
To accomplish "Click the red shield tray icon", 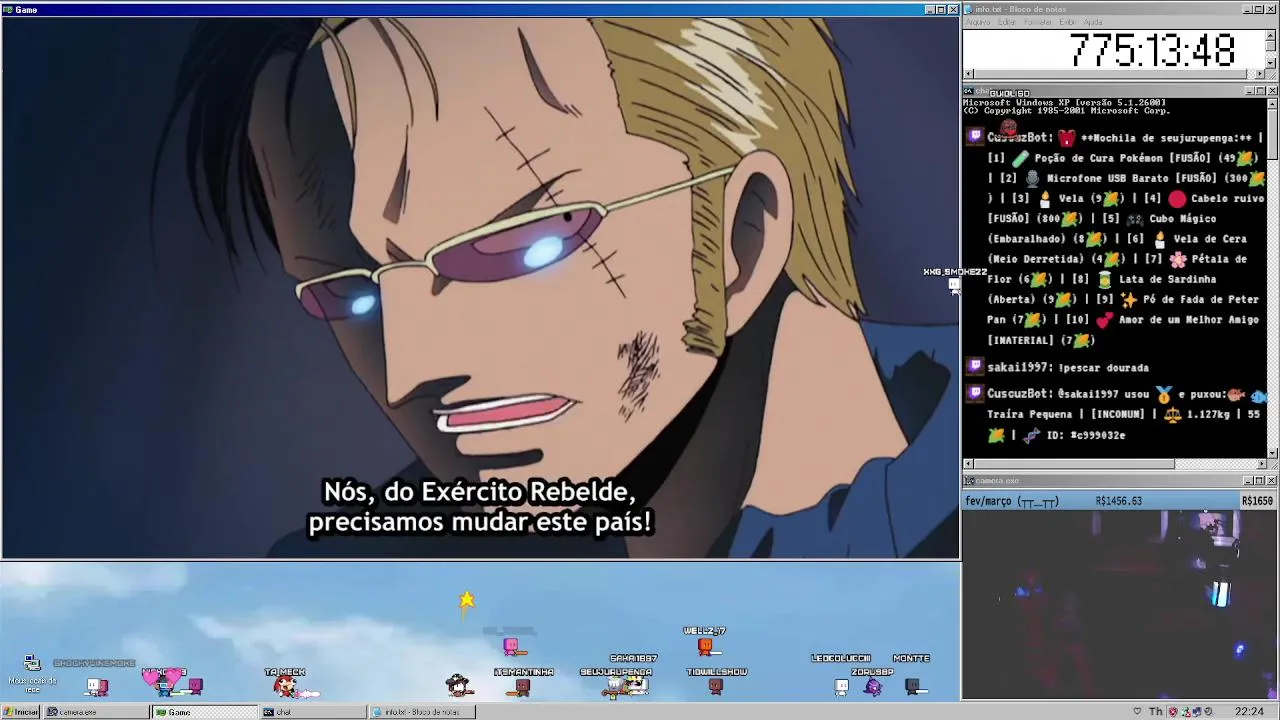I will (x=1173, y=712).
